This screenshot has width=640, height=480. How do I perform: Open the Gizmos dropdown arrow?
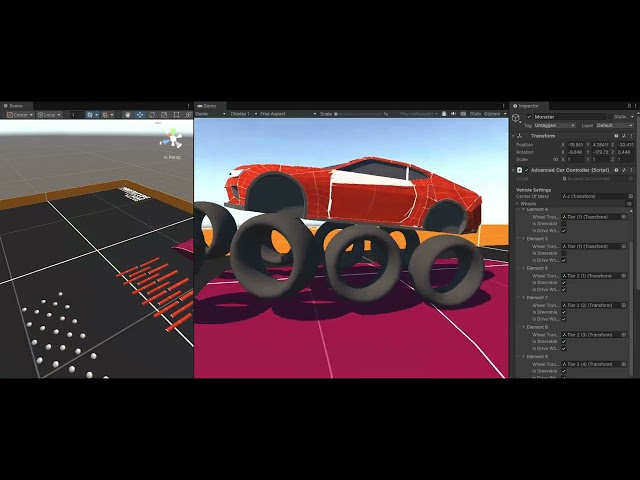505,114
